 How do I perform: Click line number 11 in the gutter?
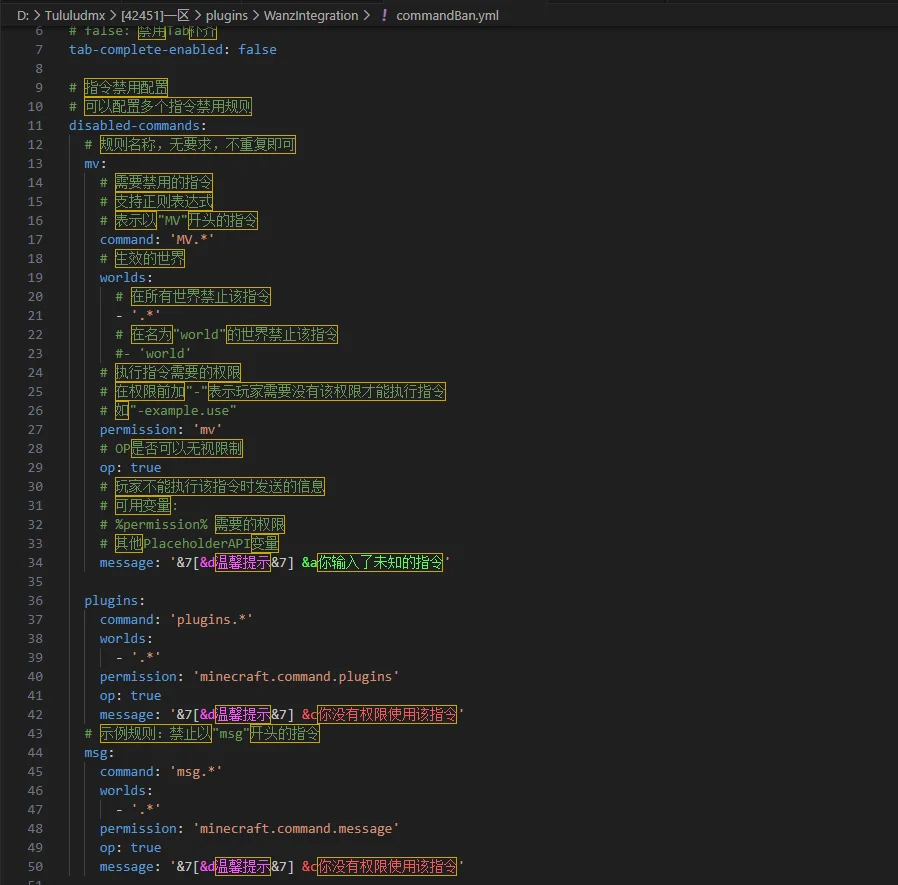[x=35, y=125]
